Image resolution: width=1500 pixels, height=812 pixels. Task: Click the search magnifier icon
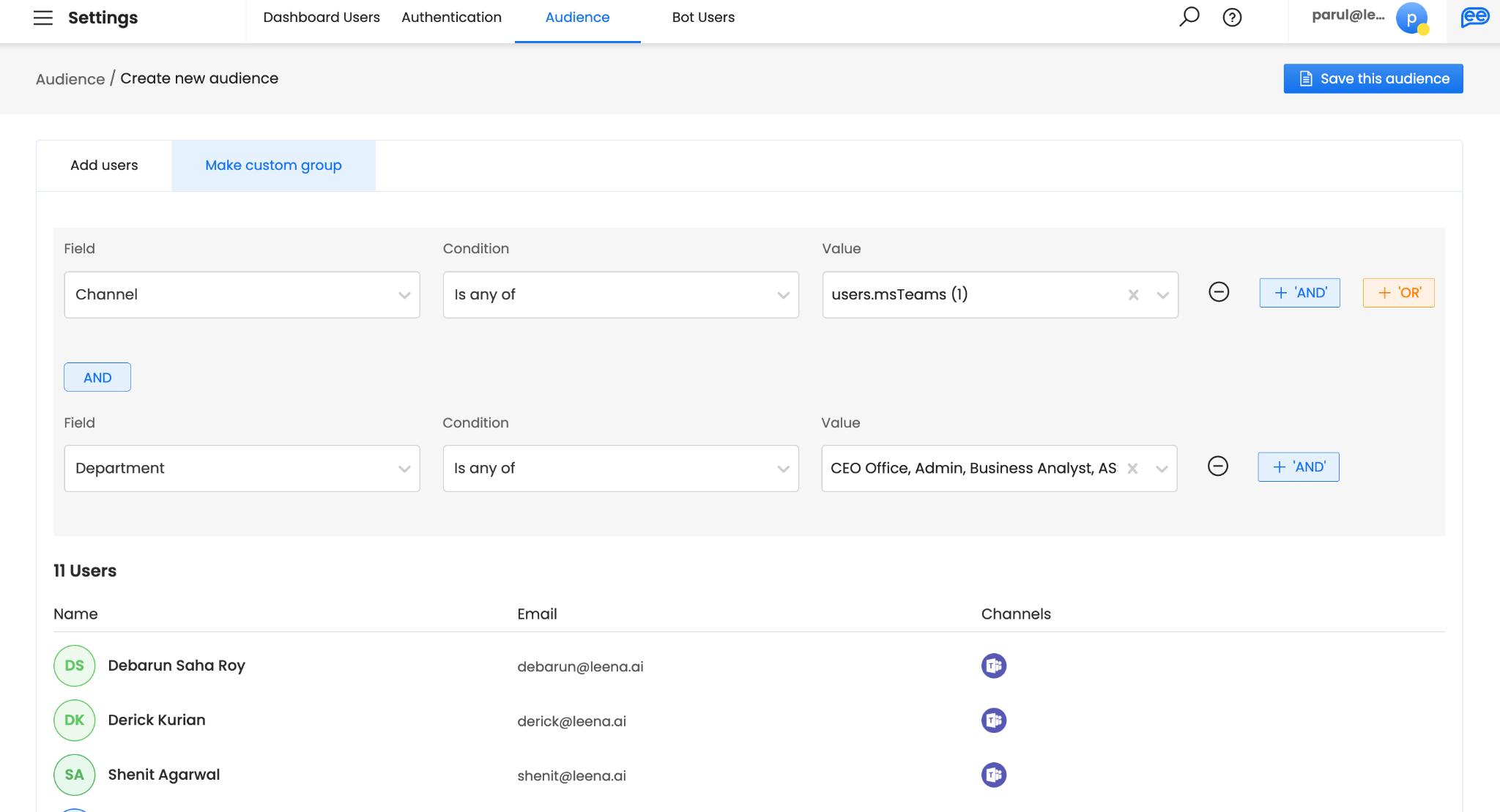click(x=1189, y=17)
